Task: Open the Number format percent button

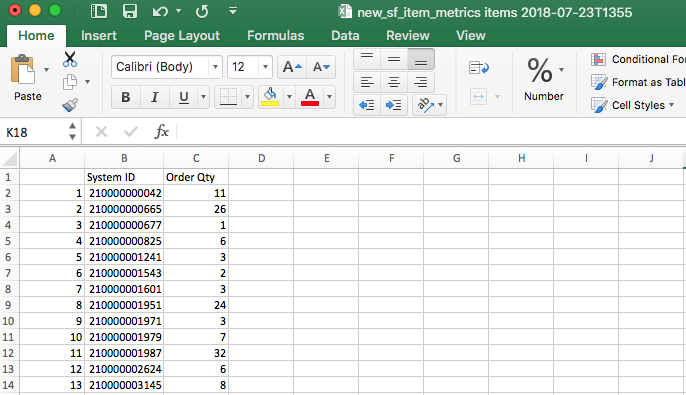Action: pos(540,70)
